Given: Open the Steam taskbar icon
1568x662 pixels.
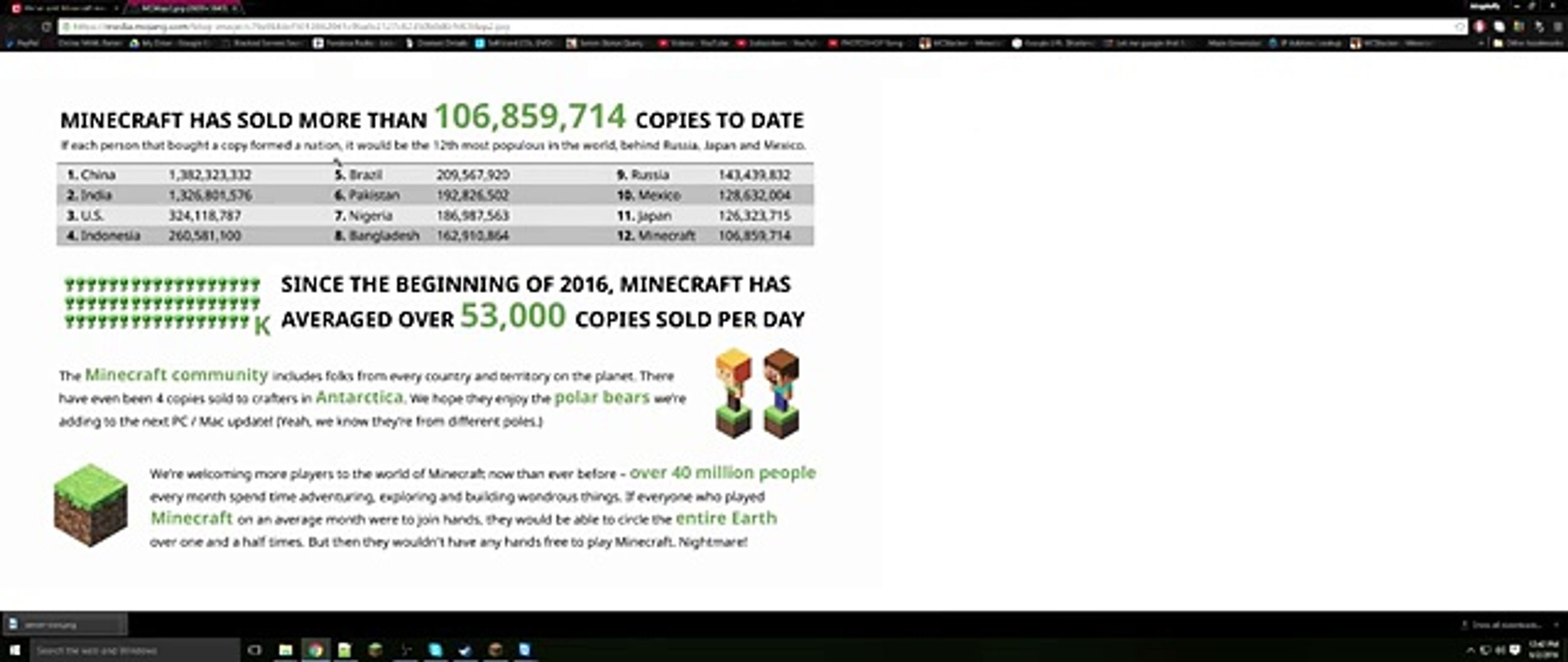Looking at the screenshot, I should pyautogui.click(x=465, y=650).
